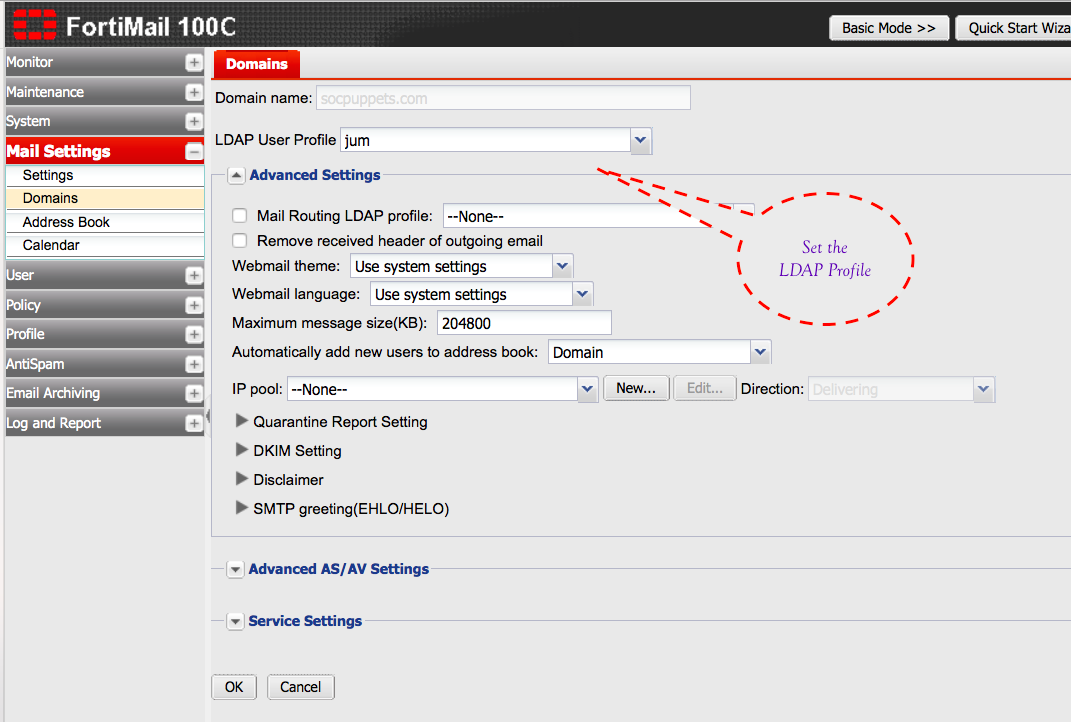Select Domains in the sidebar
1071x722 pixels.
click(x=105, y=198)
